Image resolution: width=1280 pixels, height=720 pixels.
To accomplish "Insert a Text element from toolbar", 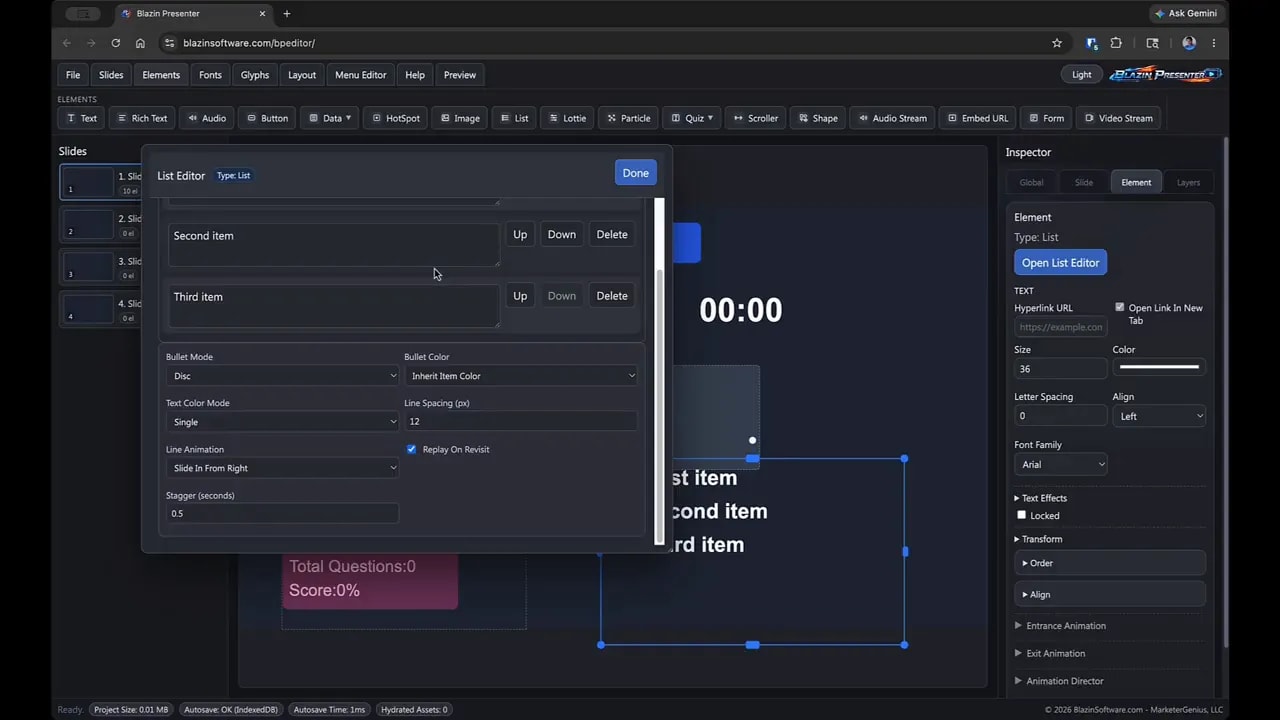I will (82, 118).
